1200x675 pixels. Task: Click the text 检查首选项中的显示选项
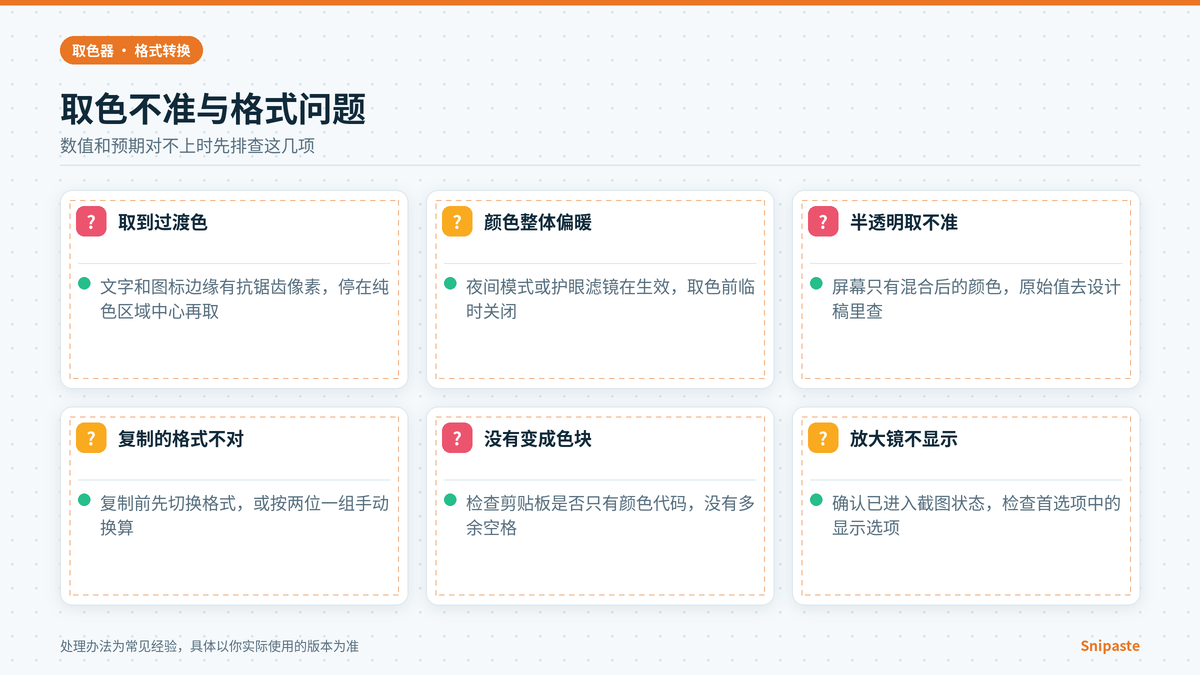pos(977,515)
